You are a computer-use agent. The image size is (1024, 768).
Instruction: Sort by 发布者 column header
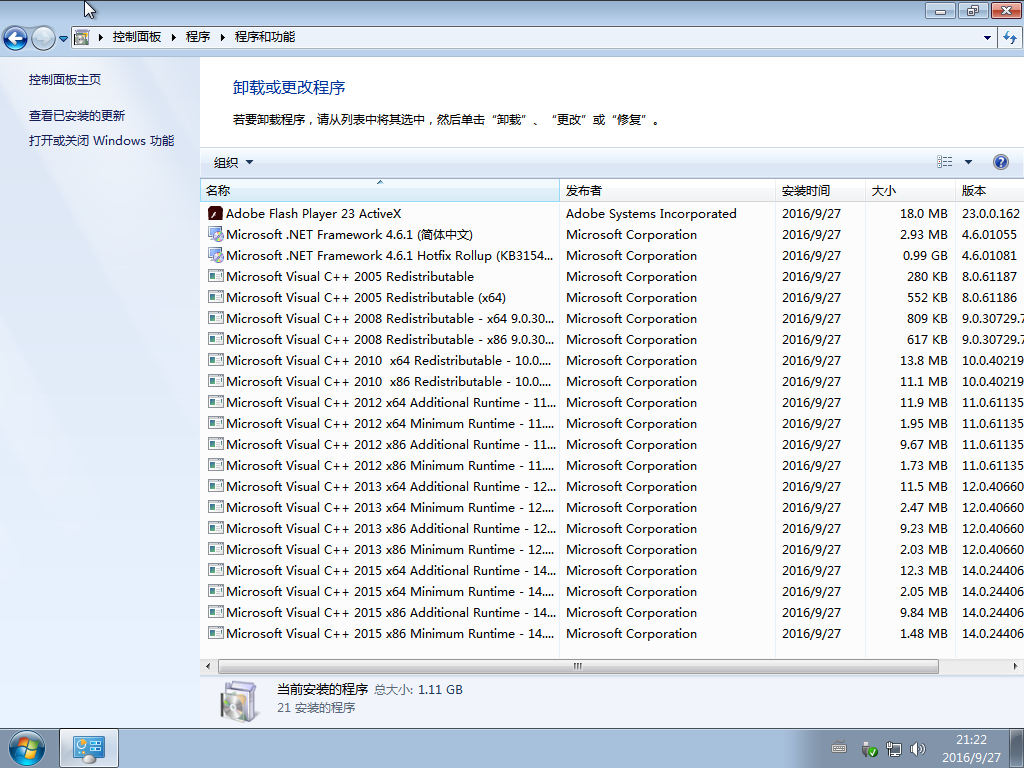pos(667,191)
